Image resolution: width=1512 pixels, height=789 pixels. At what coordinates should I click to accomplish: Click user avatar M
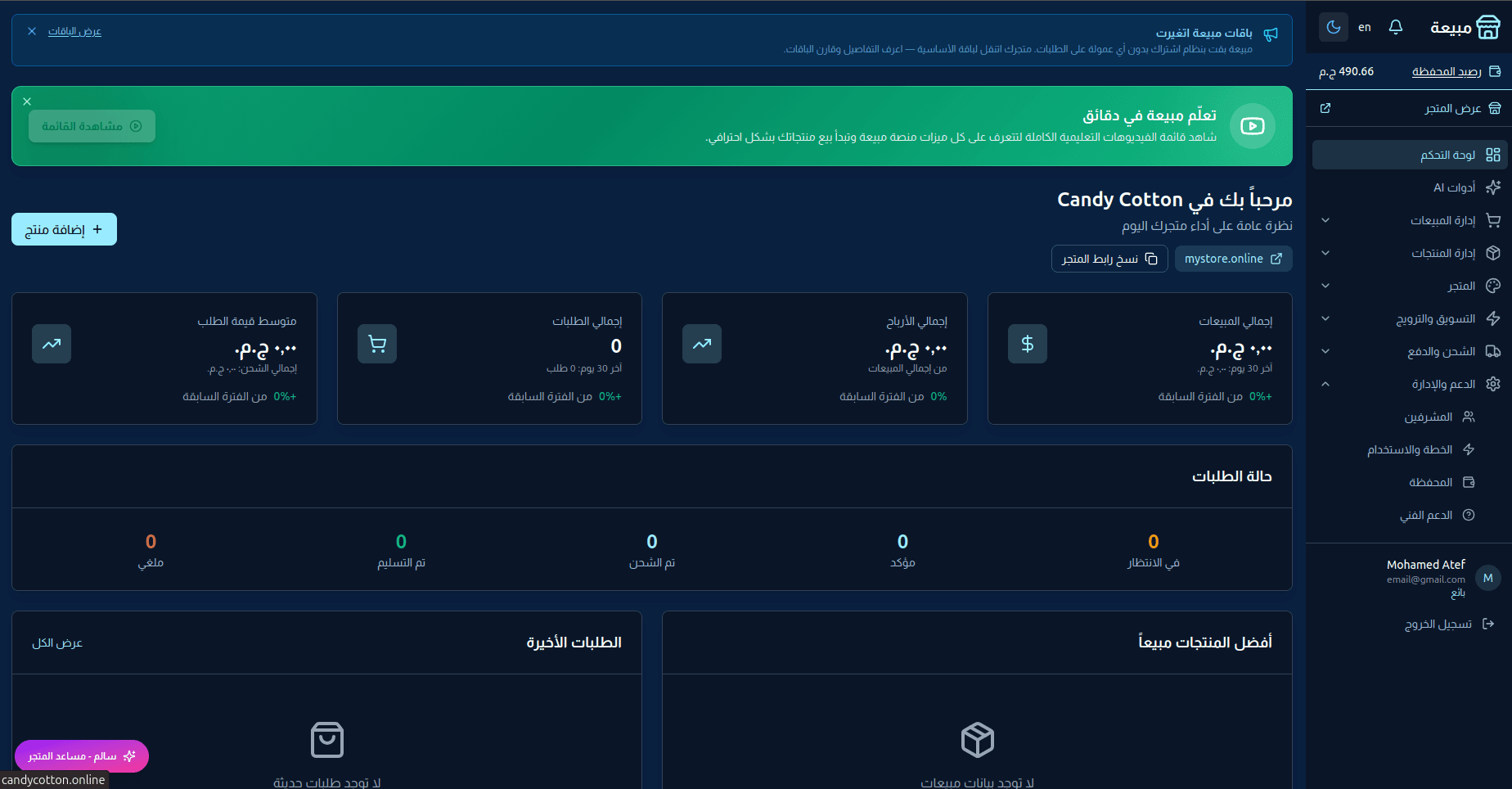pyautogui.click(x=1488, y=578)
